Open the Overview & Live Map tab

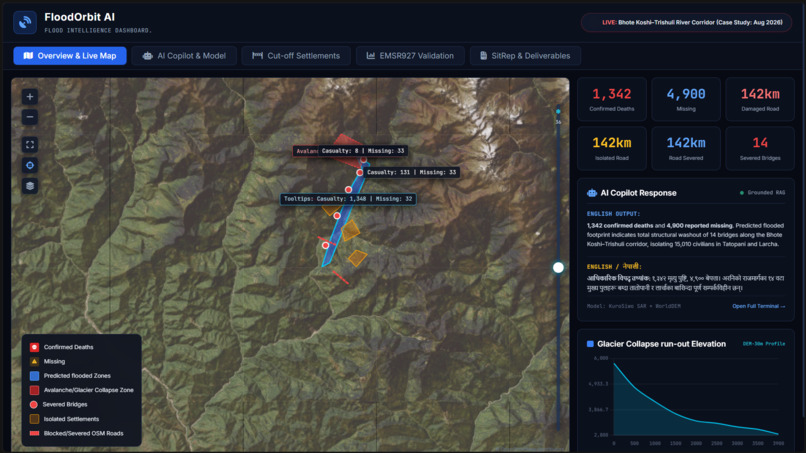70,56
